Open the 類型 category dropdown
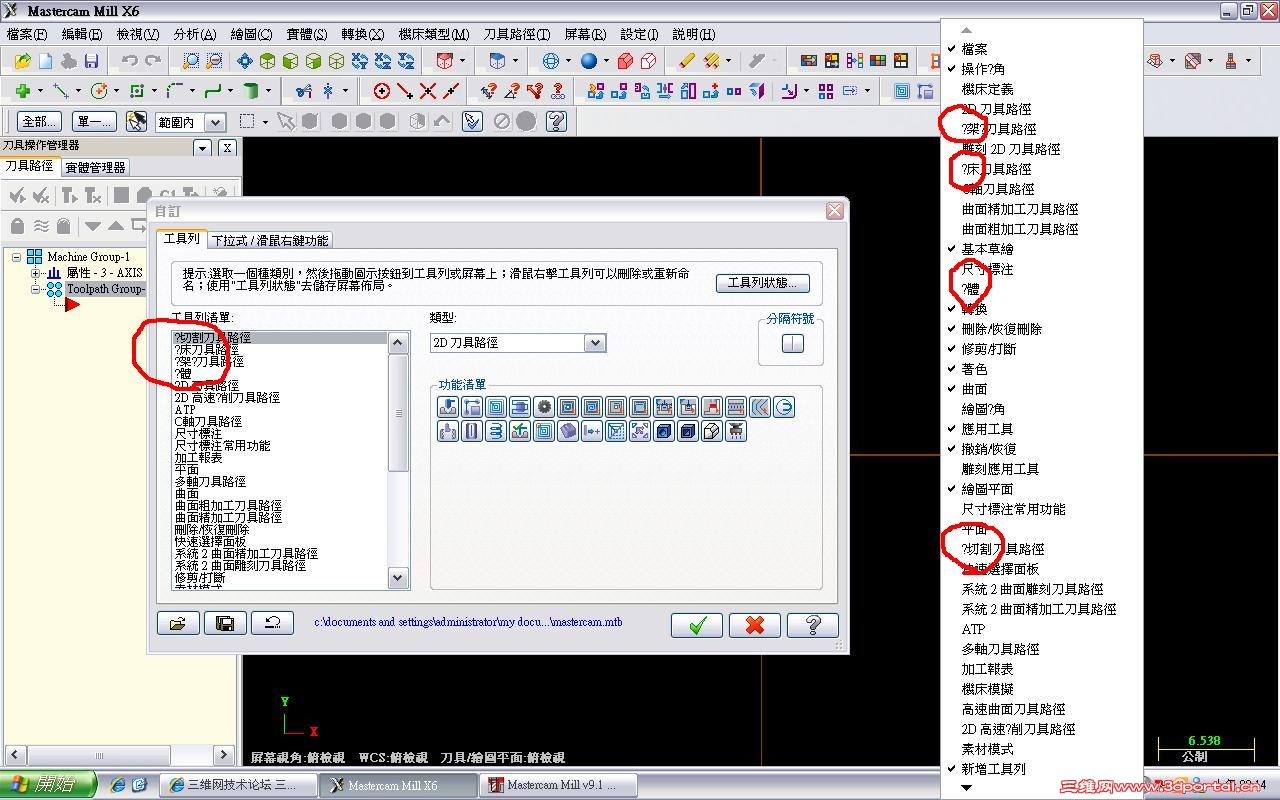 (x=595, y=343)
